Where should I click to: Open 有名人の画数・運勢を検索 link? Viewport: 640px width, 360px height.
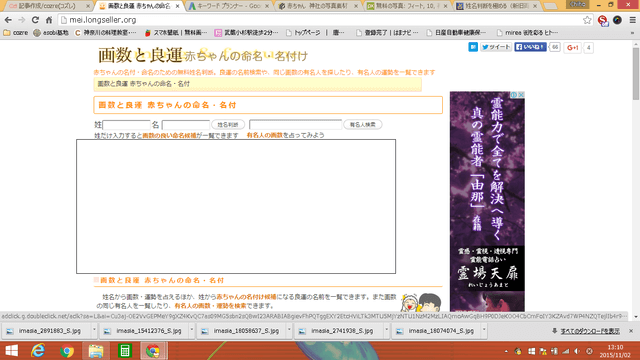click(x=210, y=306)
